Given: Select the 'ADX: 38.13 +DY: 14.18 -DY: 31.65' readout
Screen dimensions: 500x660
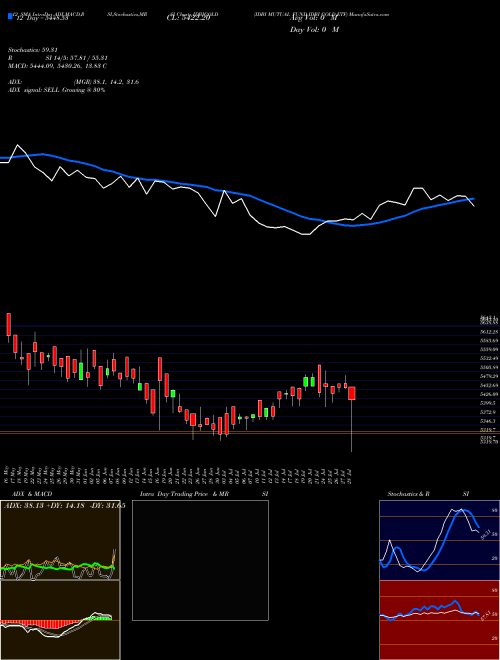Looking at the screenshot, I should (64, 506).
